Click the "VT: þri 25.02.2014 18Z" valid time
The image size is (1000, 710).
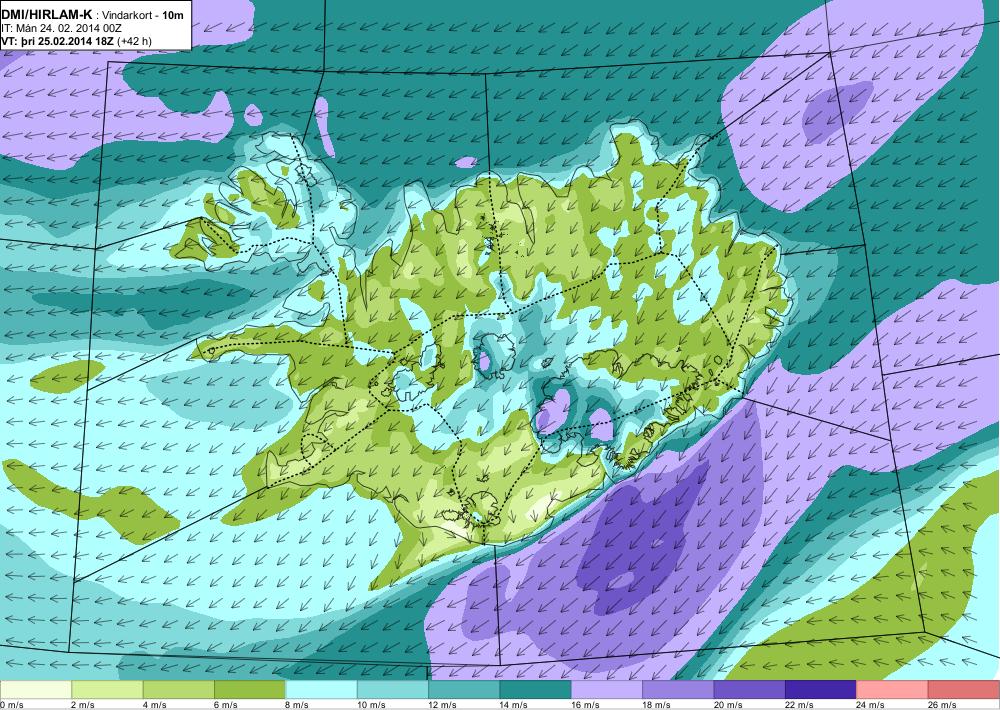(57, 42)
